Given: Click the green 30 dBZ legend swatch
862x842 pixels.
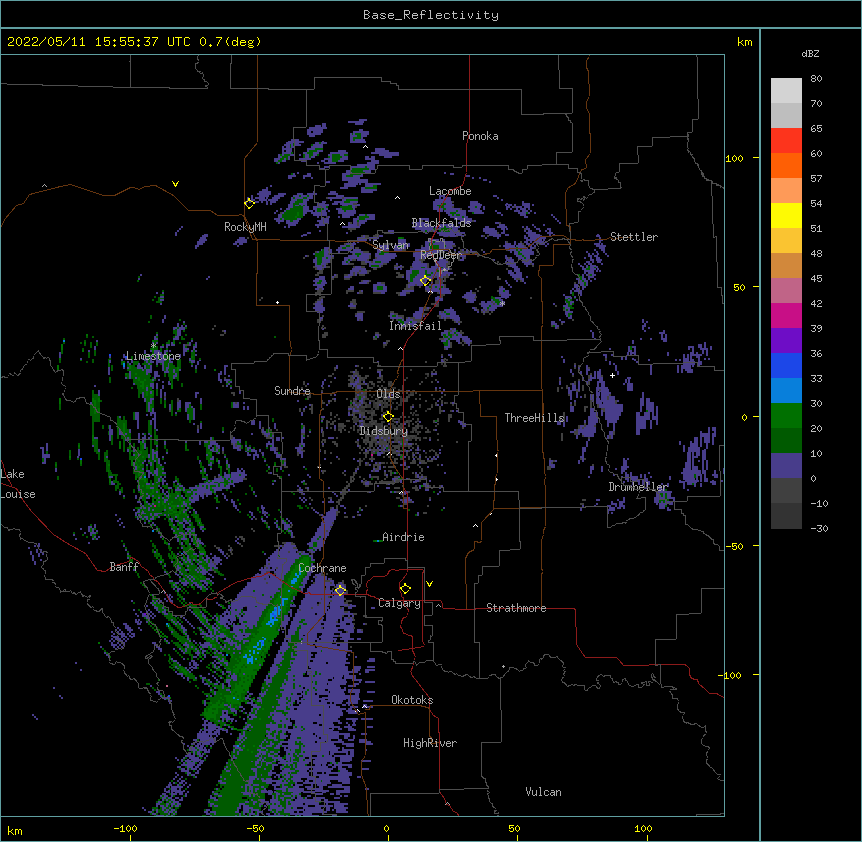Looking at the screenshot, I should 786,416.
